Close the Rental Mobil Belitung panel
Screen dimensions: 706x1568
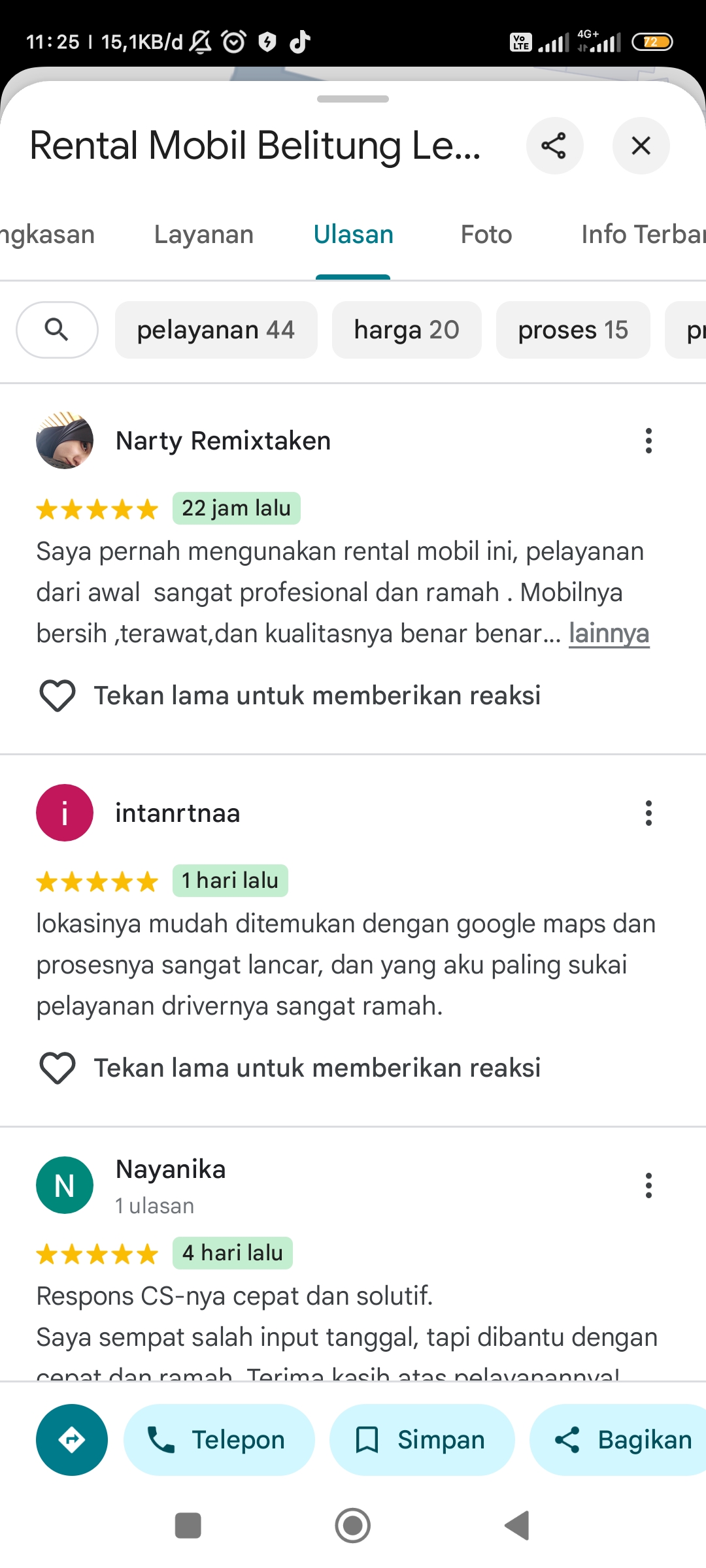coord(641,146)
